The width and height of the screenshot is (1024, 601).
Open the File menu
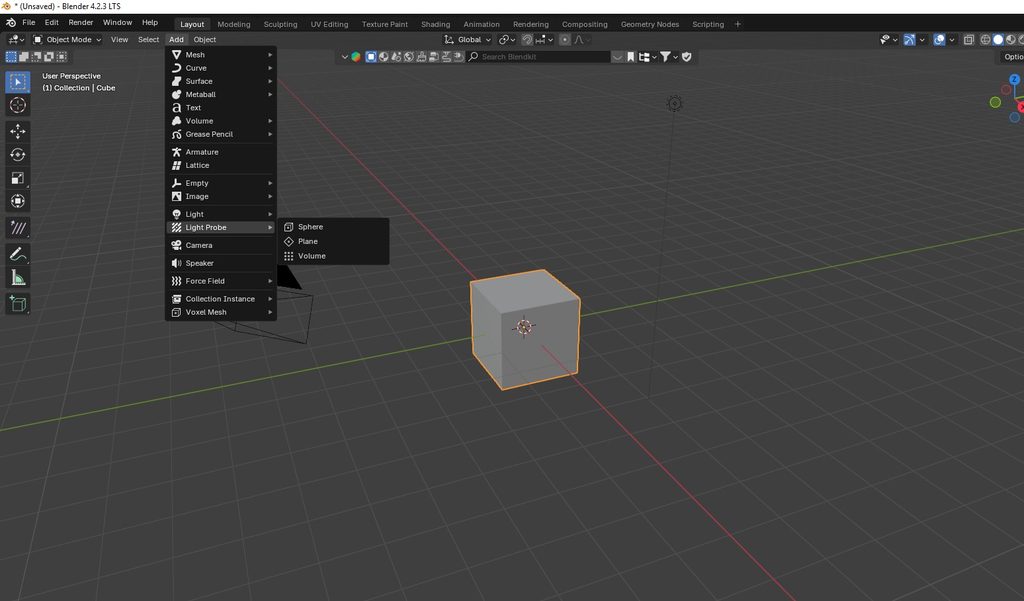point(29,22)
